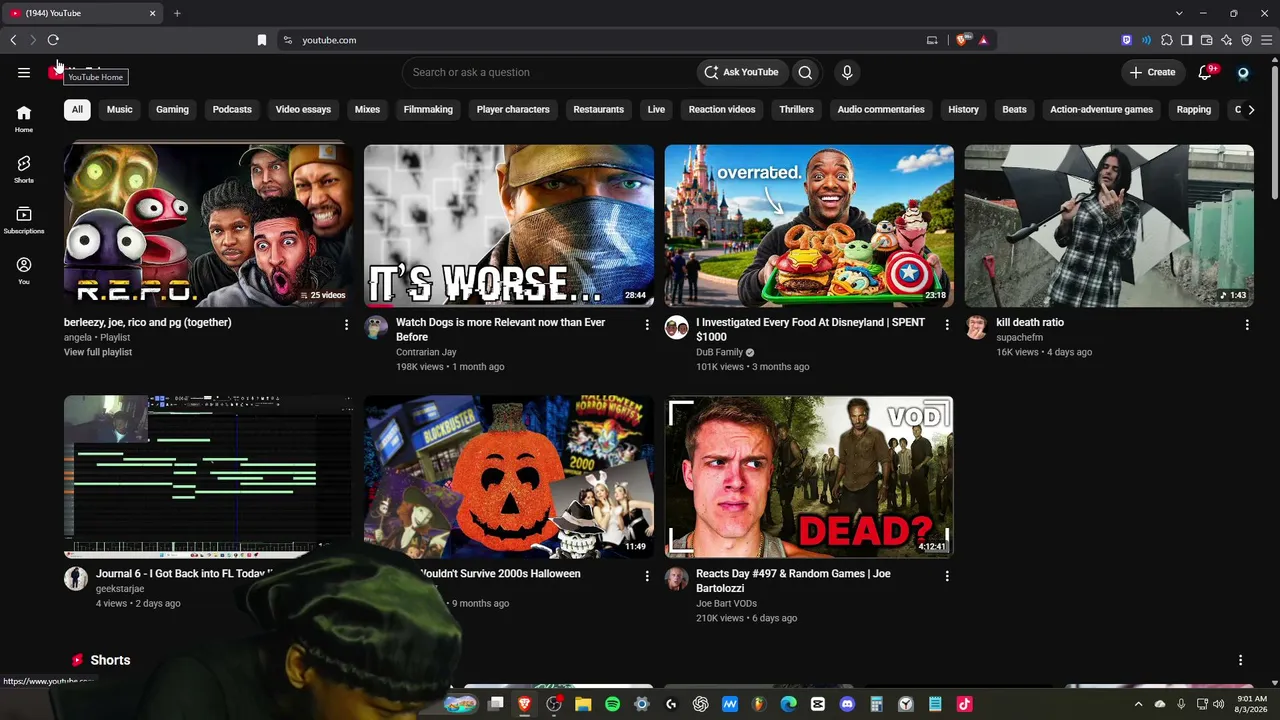Reload the YouTube page

[x=53, y=40]
